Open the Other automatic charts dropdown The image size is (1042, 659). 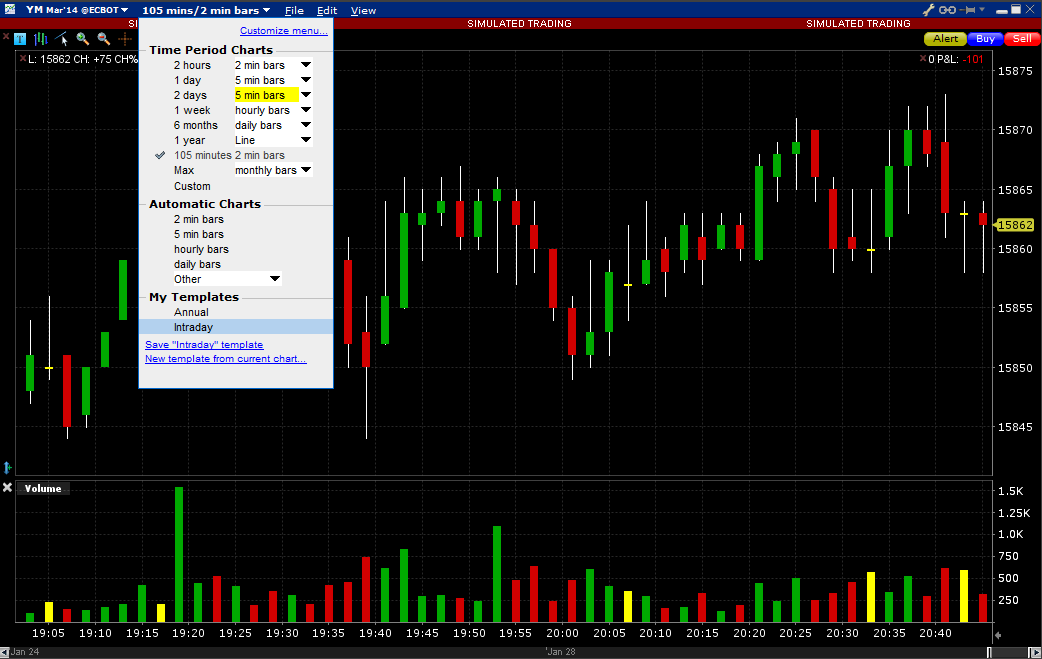(x=227, y=279)
